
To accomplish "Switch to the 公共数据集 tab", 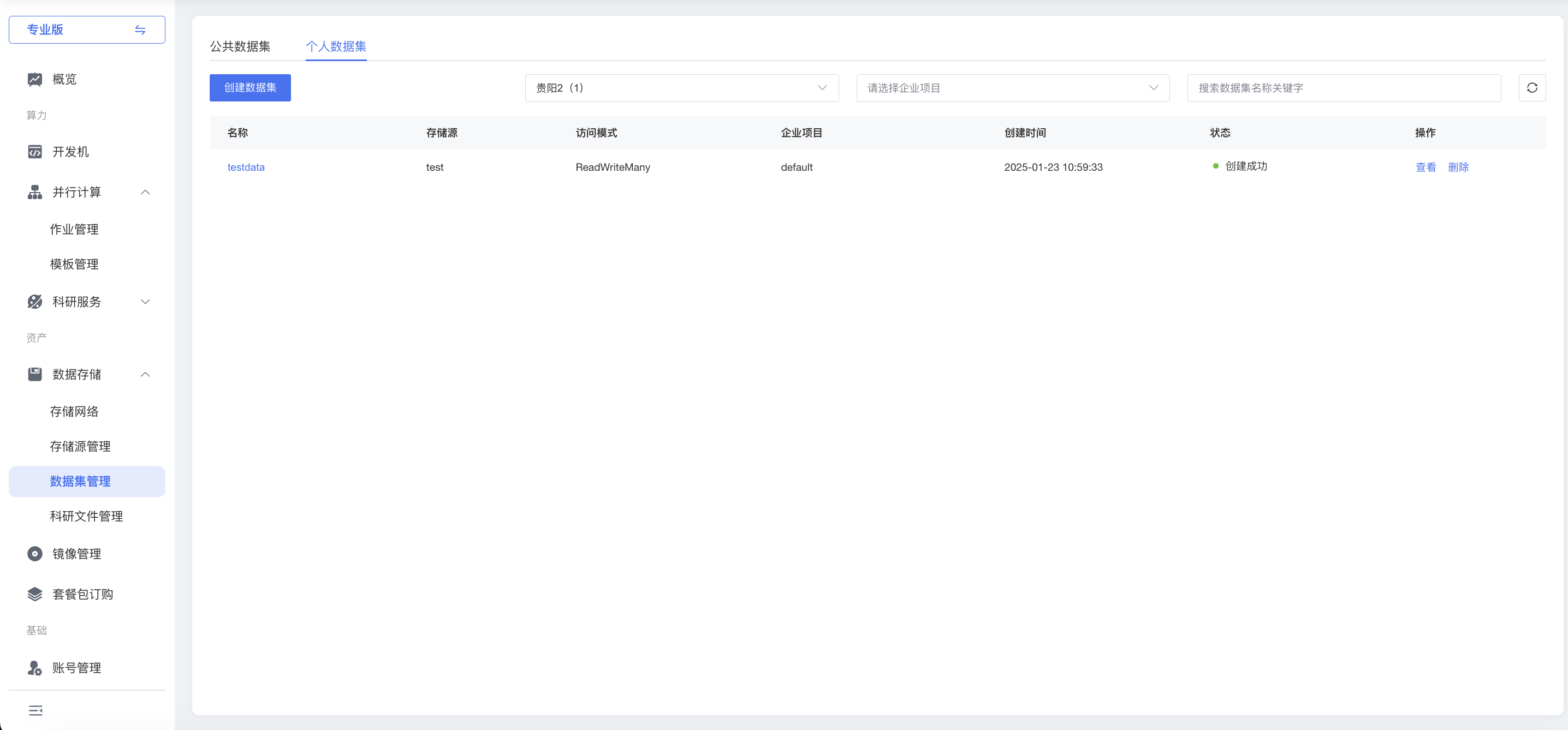I will [x=240, y=46].
